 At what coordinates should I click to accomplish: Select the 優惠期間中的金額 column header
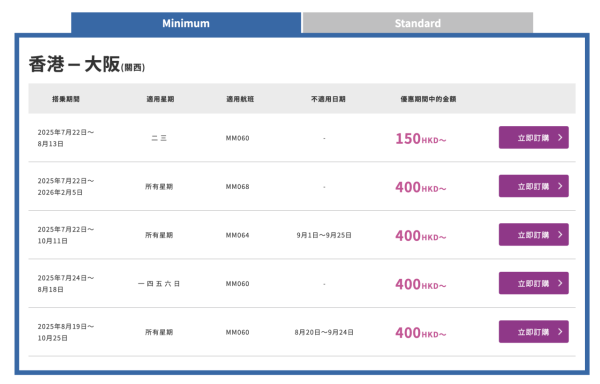tap(428, 99)
